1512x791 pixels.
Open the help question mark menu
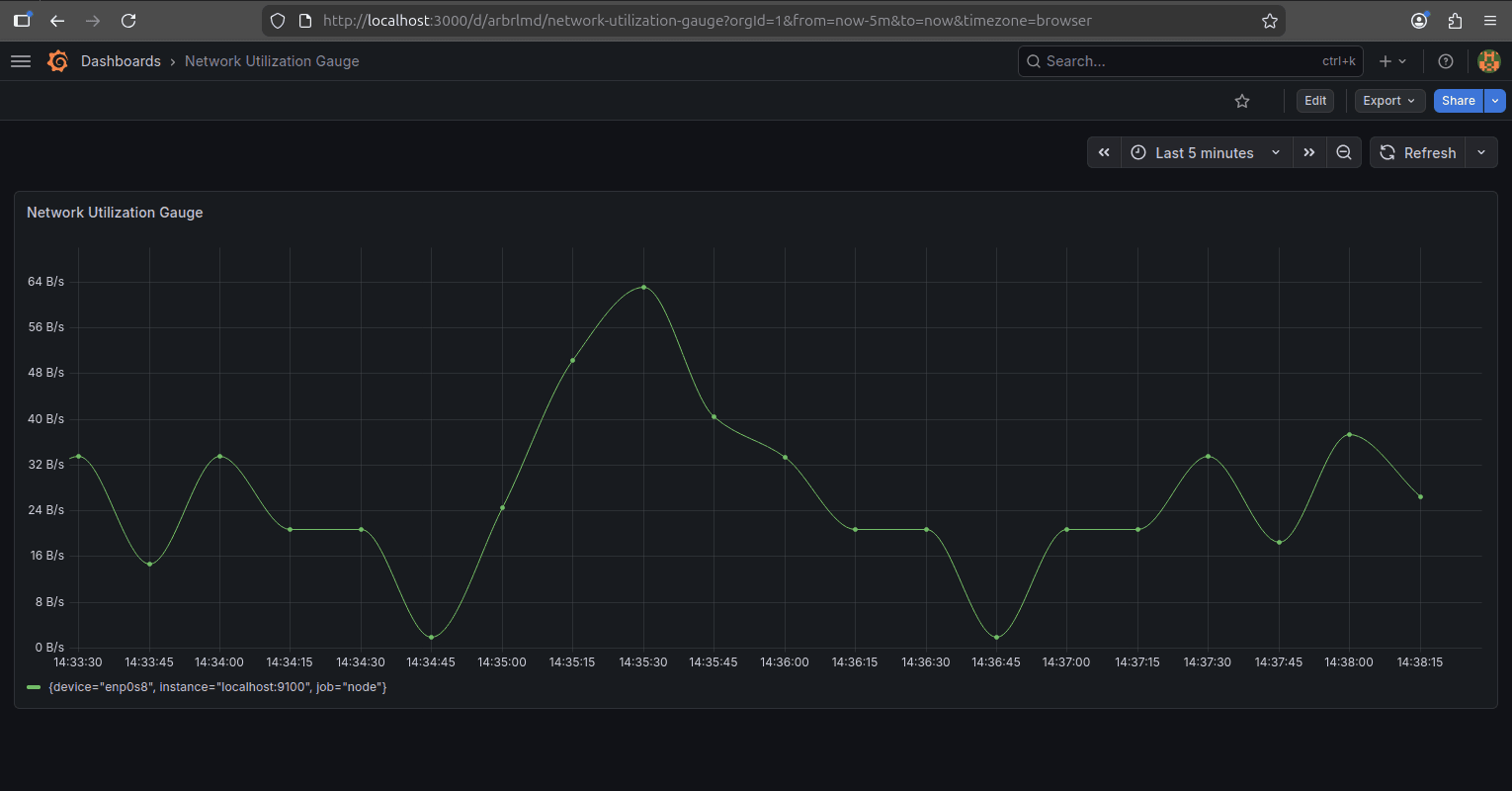pyautogui.click(x=1446, y=61)
